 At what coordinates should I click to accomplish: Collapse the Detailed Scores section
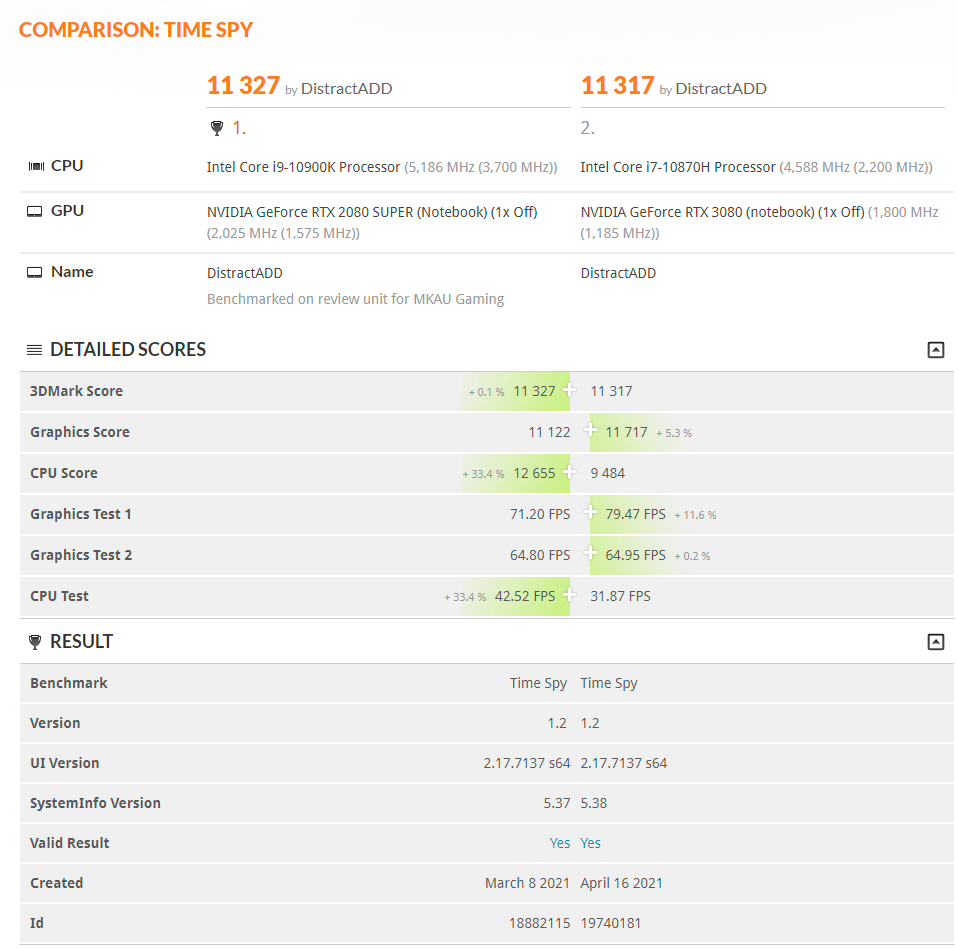(935, 350)
